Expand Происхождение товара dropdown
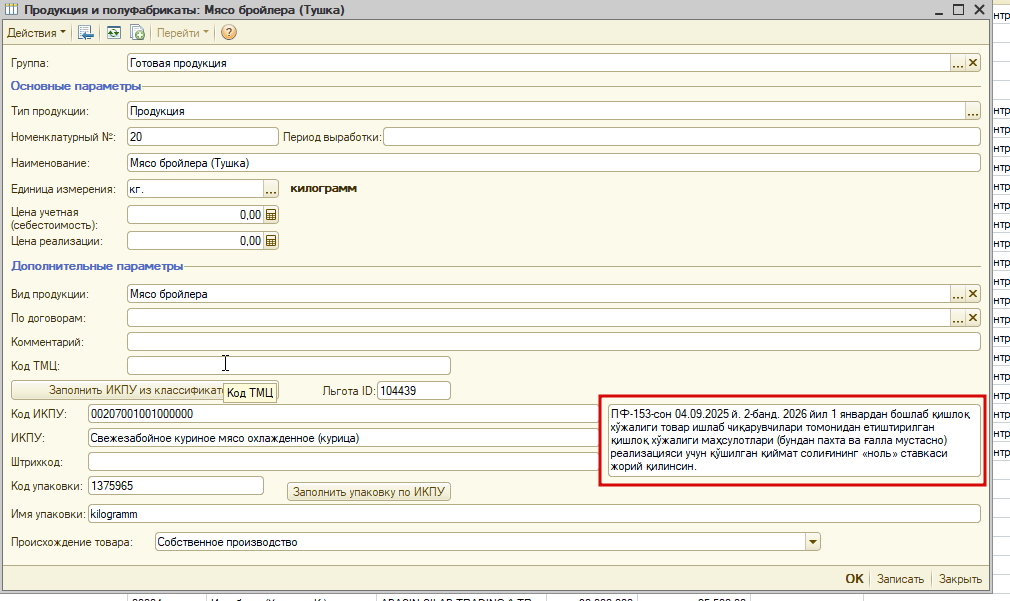This screenshot has width=1010, height=601. pos(813,542)
